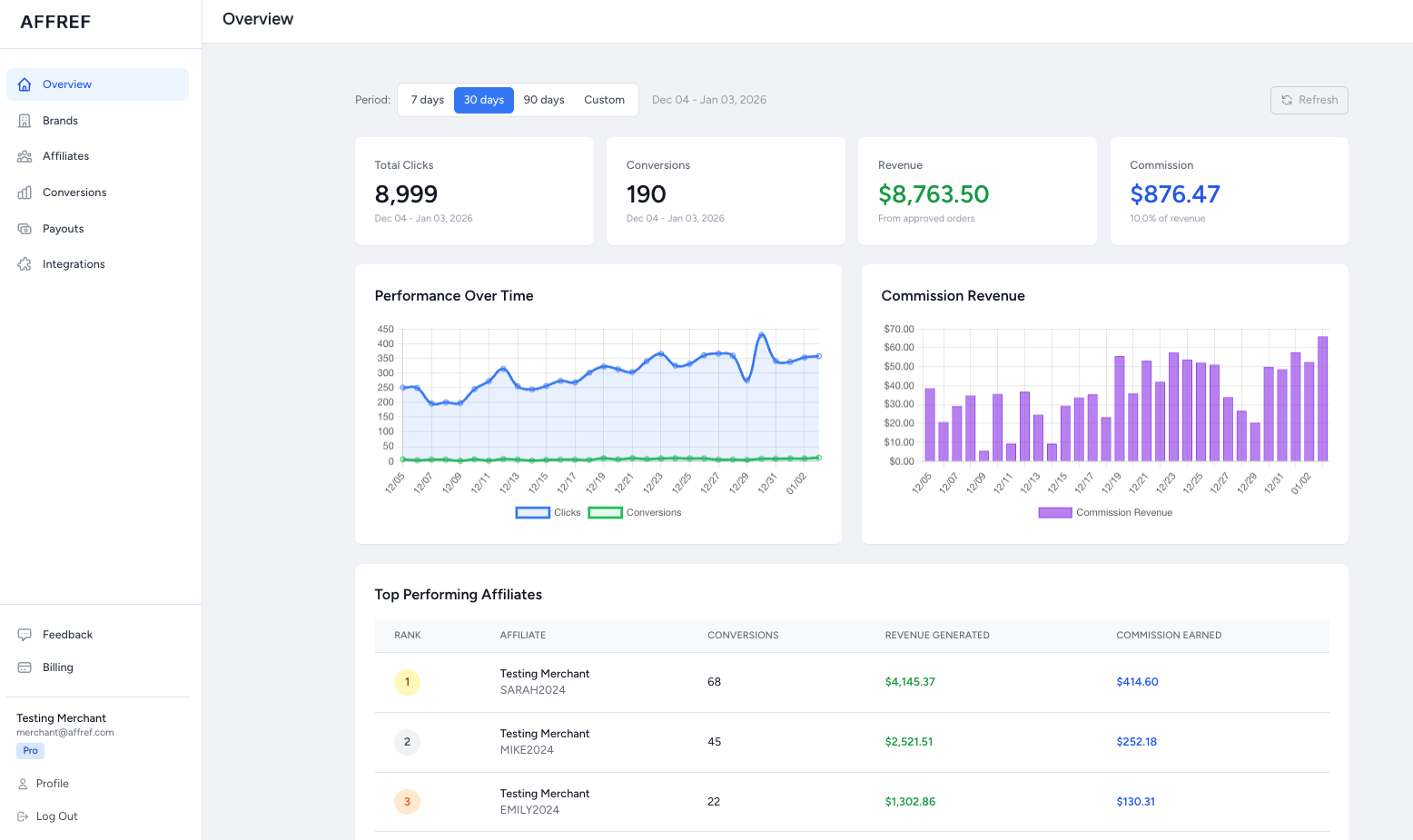Click the Feedback speech bubble icon

[x=25, y=635]
